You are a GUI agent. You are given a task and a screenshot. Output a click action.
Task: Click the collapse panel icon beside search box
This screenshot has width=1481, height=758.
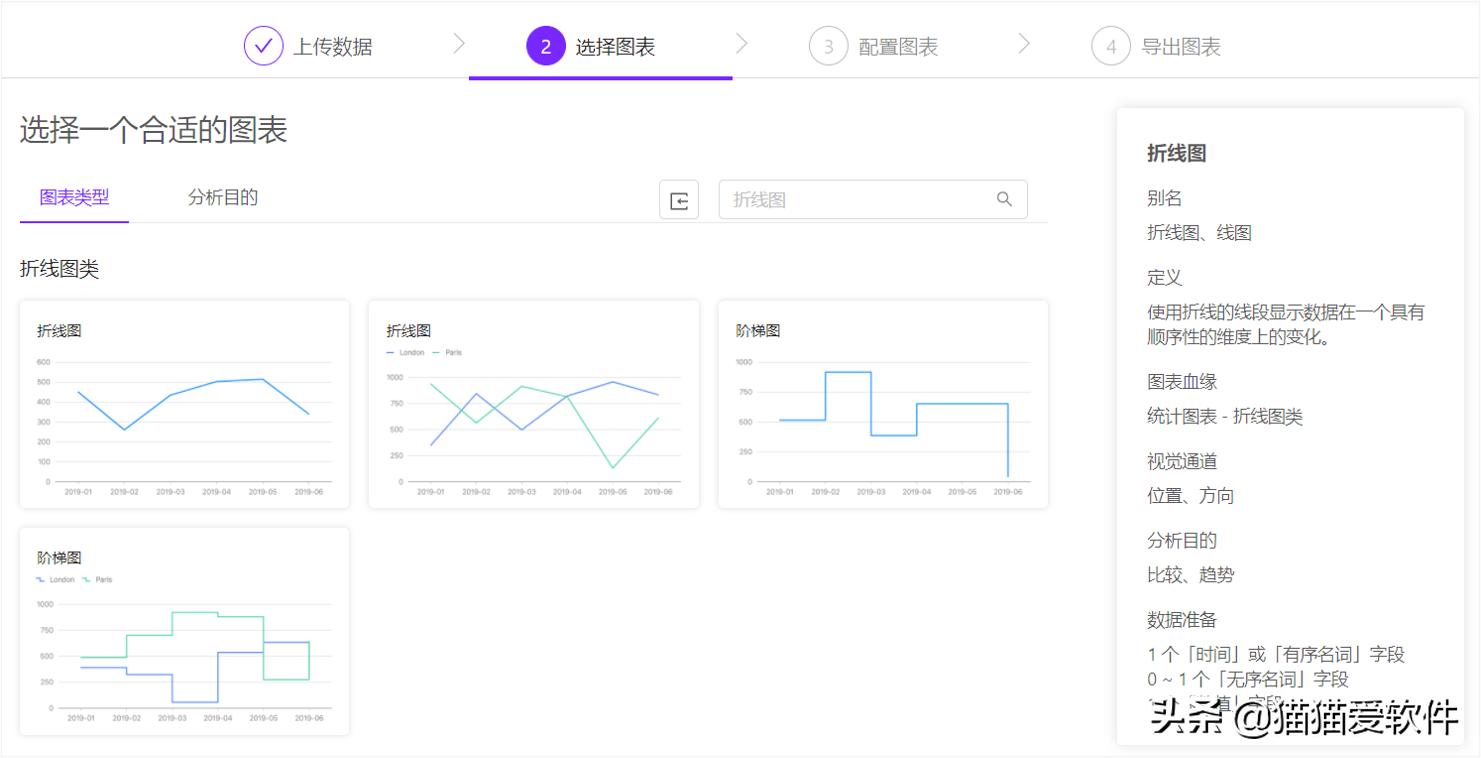679,200
